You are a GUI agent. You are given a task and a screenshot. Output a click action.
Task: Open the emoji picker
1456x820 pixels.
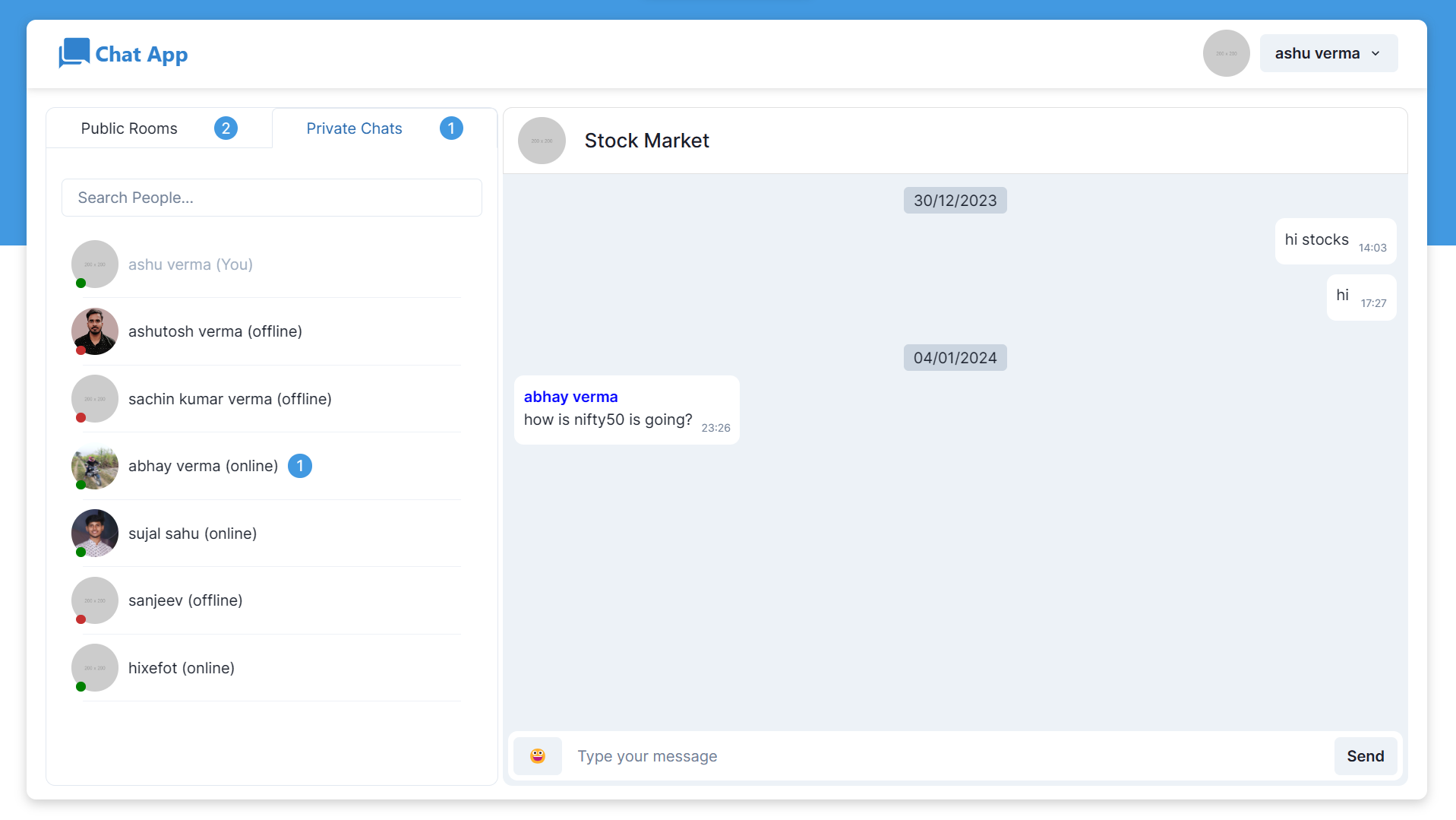click(x=537, y=756)
